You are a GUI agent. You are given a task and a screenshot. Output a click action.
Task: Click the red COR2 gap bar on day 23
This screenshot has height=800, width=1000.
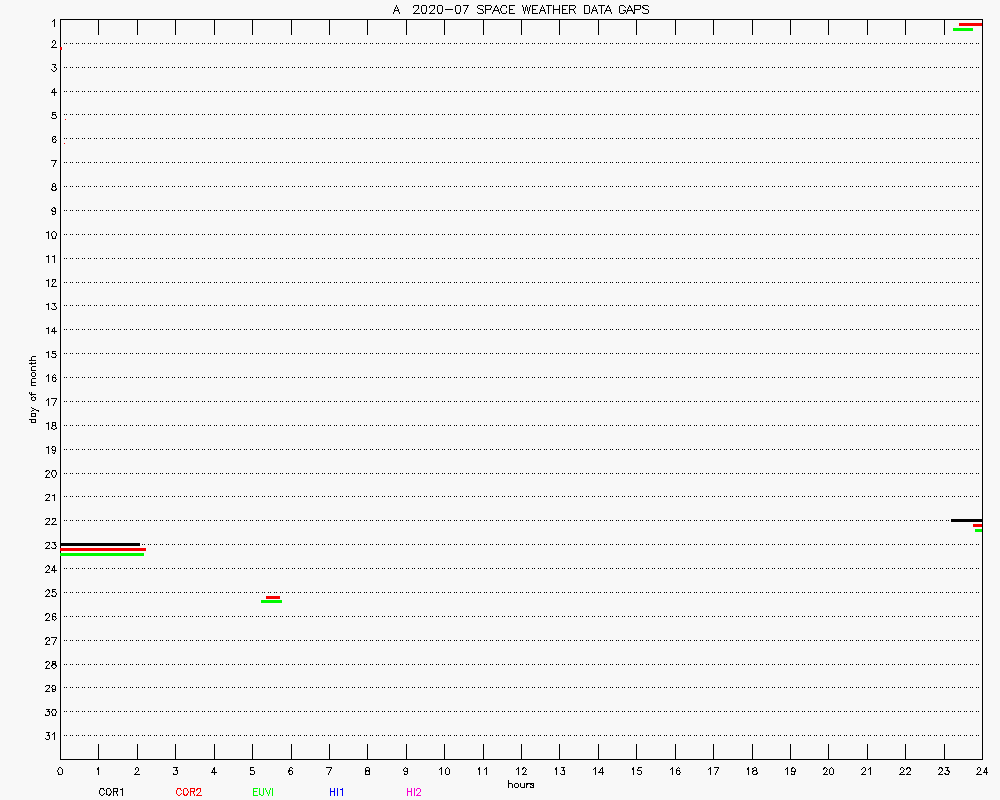pos(103,549)
